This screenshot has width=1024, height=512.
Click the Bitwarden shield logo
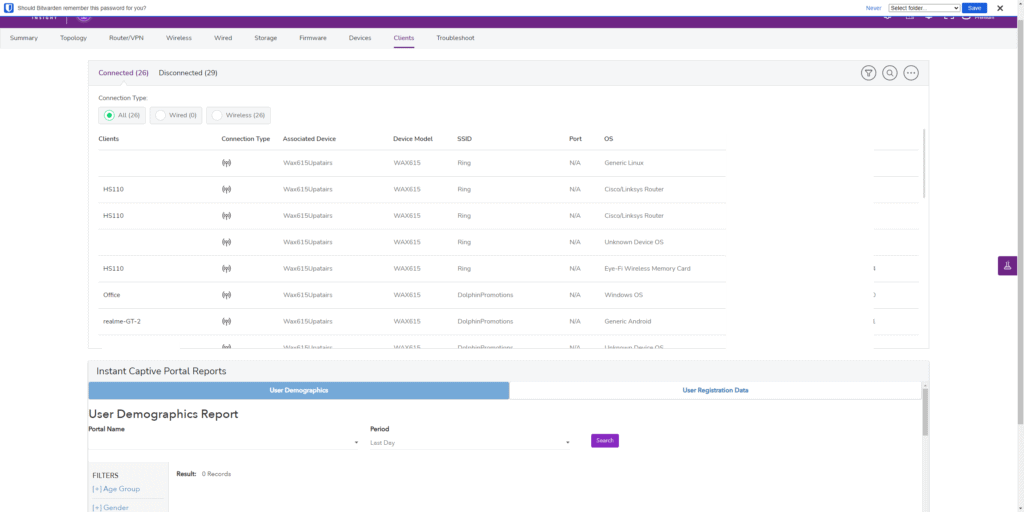[x=9, y=8]
